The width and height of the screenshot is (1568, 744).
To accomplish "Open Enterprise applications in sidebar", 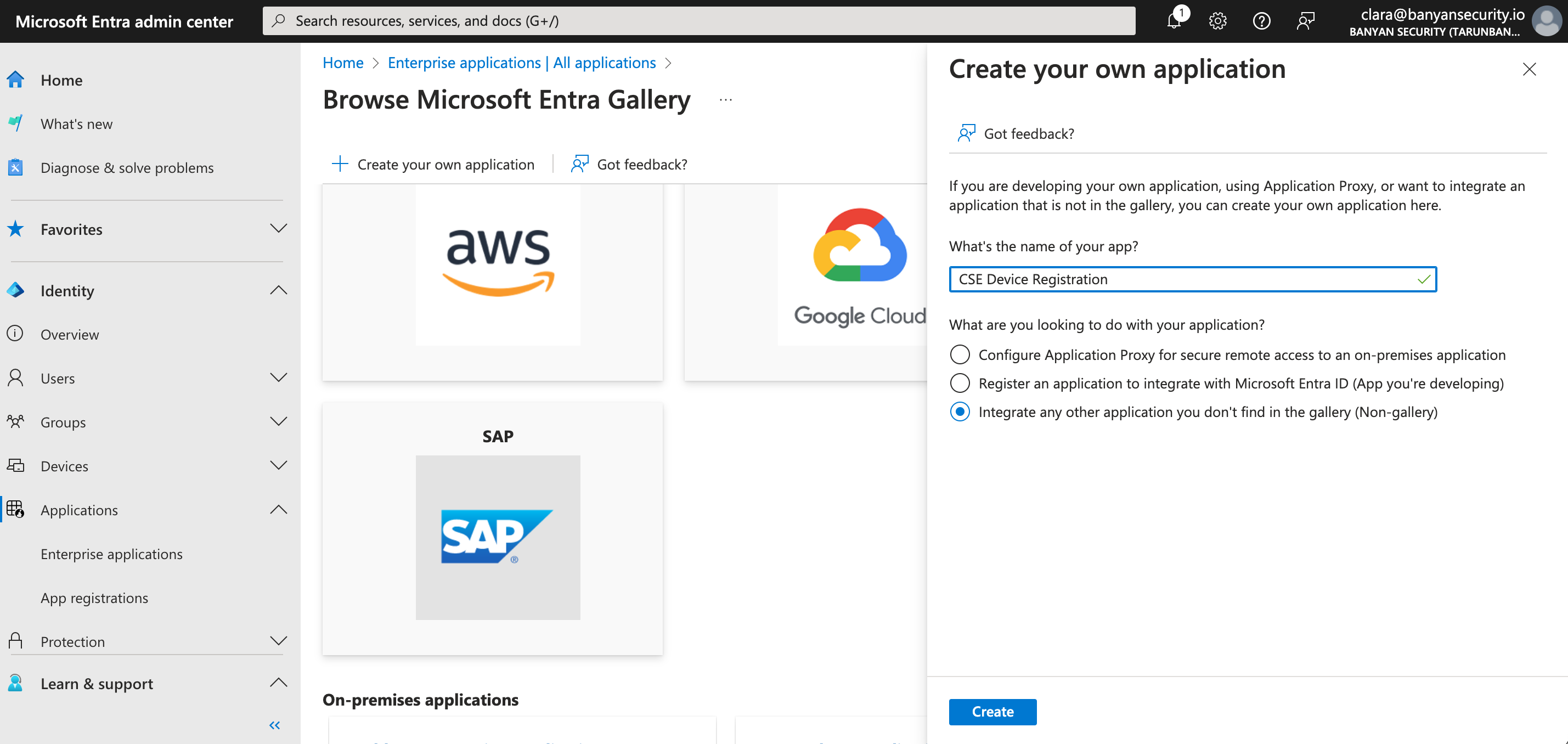I will pyautogui.click(x=111, y=554).
